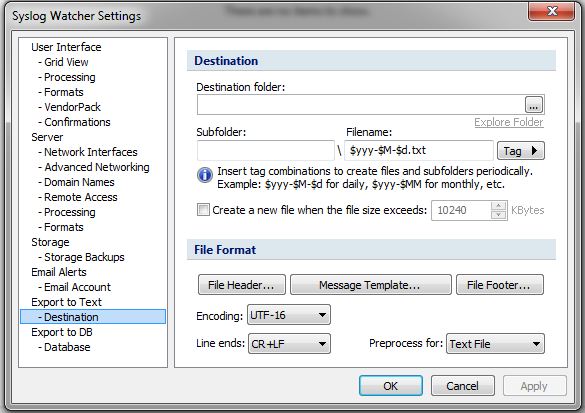Confirm settings with the OK button
This screenshot has height=413, width=585.
pos(391,386)
